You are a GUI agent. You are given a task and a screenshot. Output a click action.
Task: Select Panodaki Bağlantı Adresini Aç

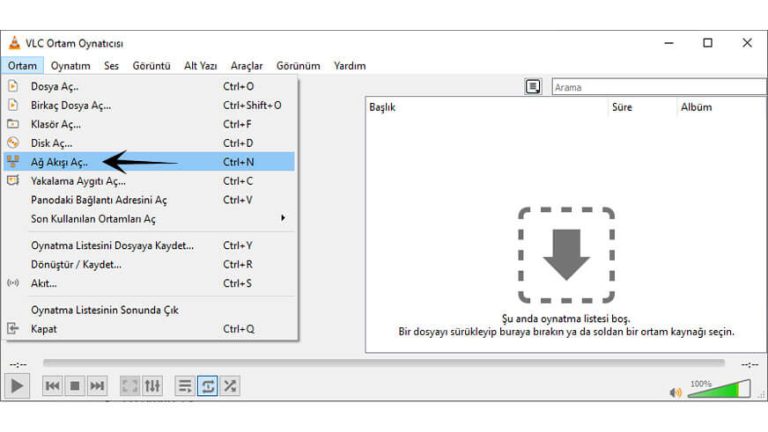[x=149, y=200]
